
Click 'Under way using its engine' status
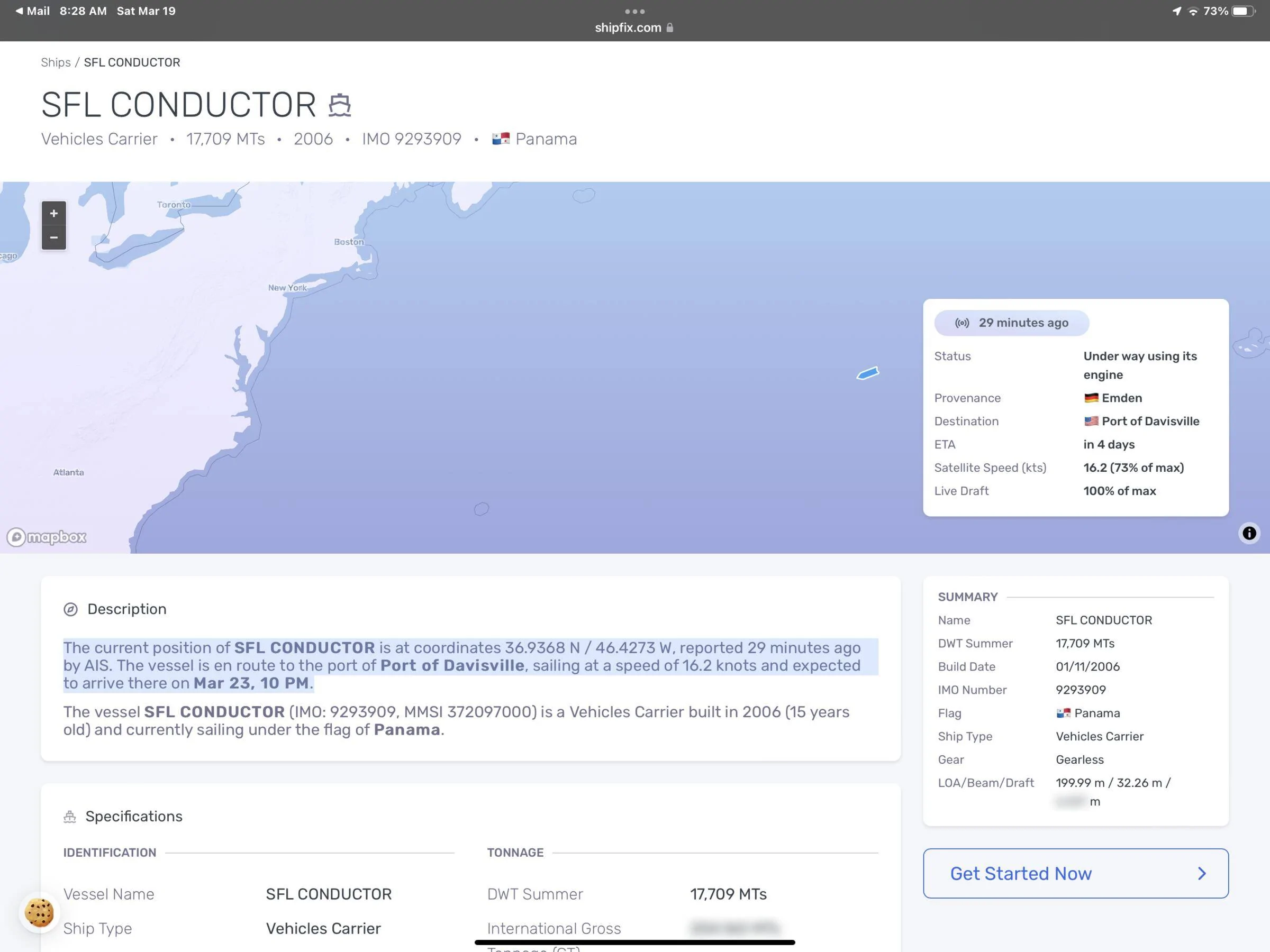1140,365
